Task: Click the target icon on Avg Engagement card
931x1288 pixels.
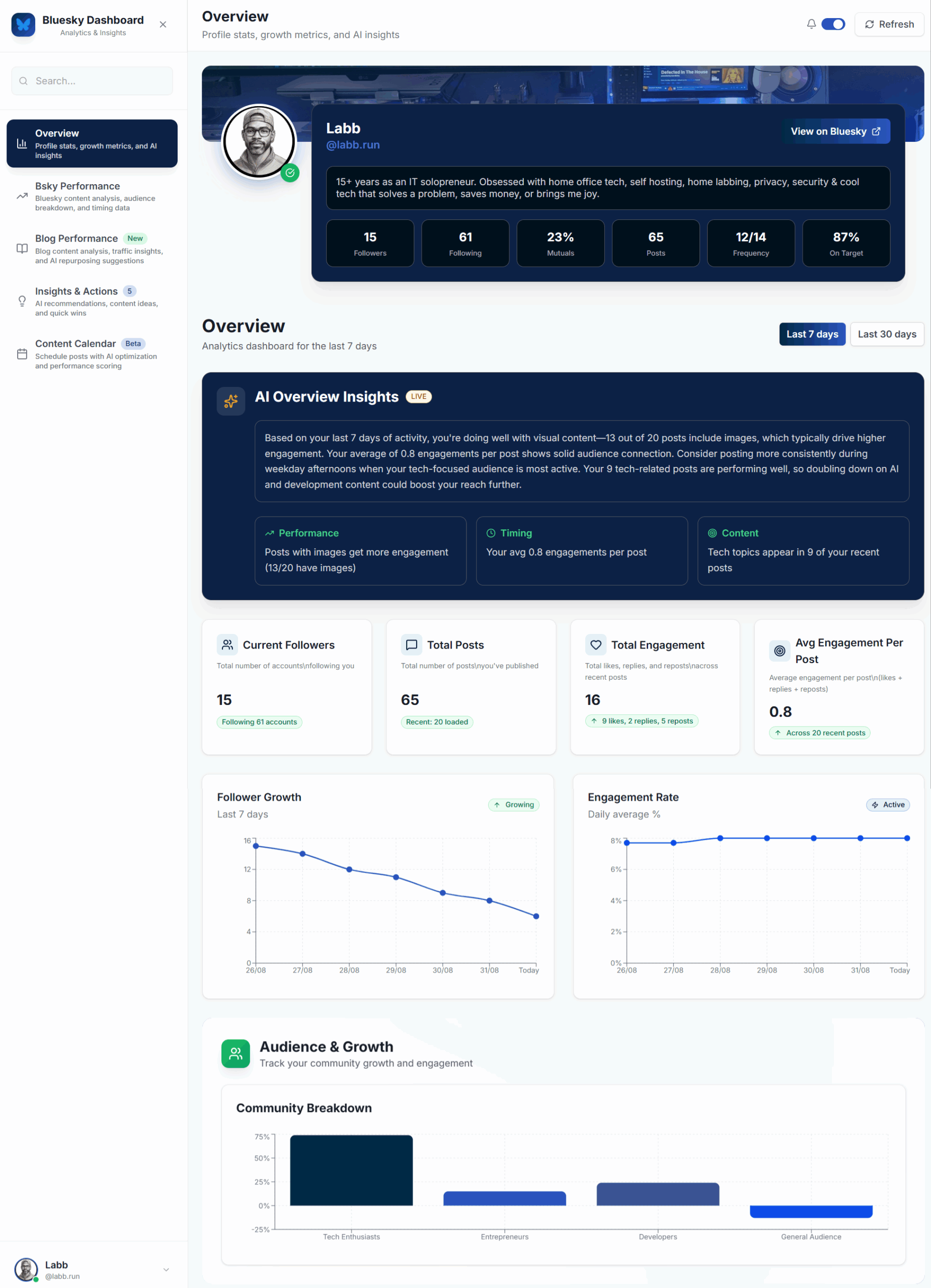Action: (x=780, y=651)
